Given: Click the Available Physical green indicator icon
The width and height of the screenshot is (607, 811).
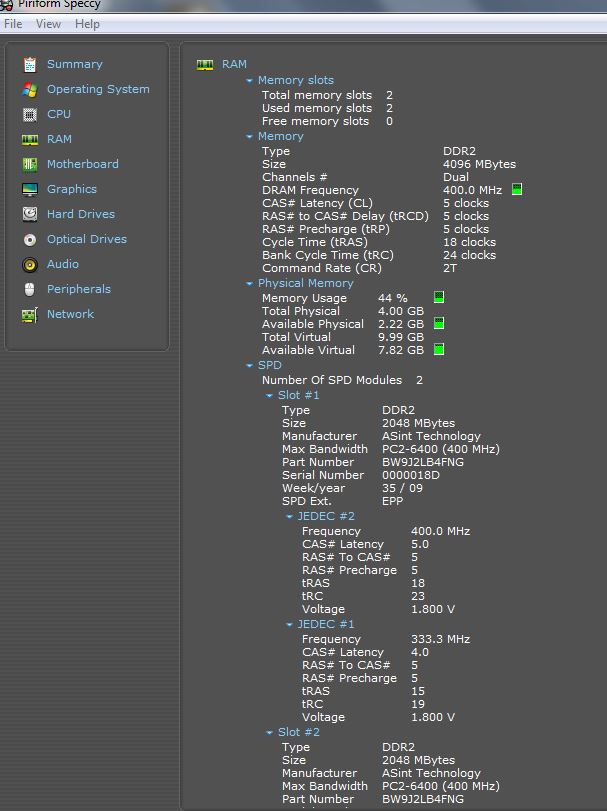Looking at the screenshot, I should pyautogui.click(x=438, y=323).
